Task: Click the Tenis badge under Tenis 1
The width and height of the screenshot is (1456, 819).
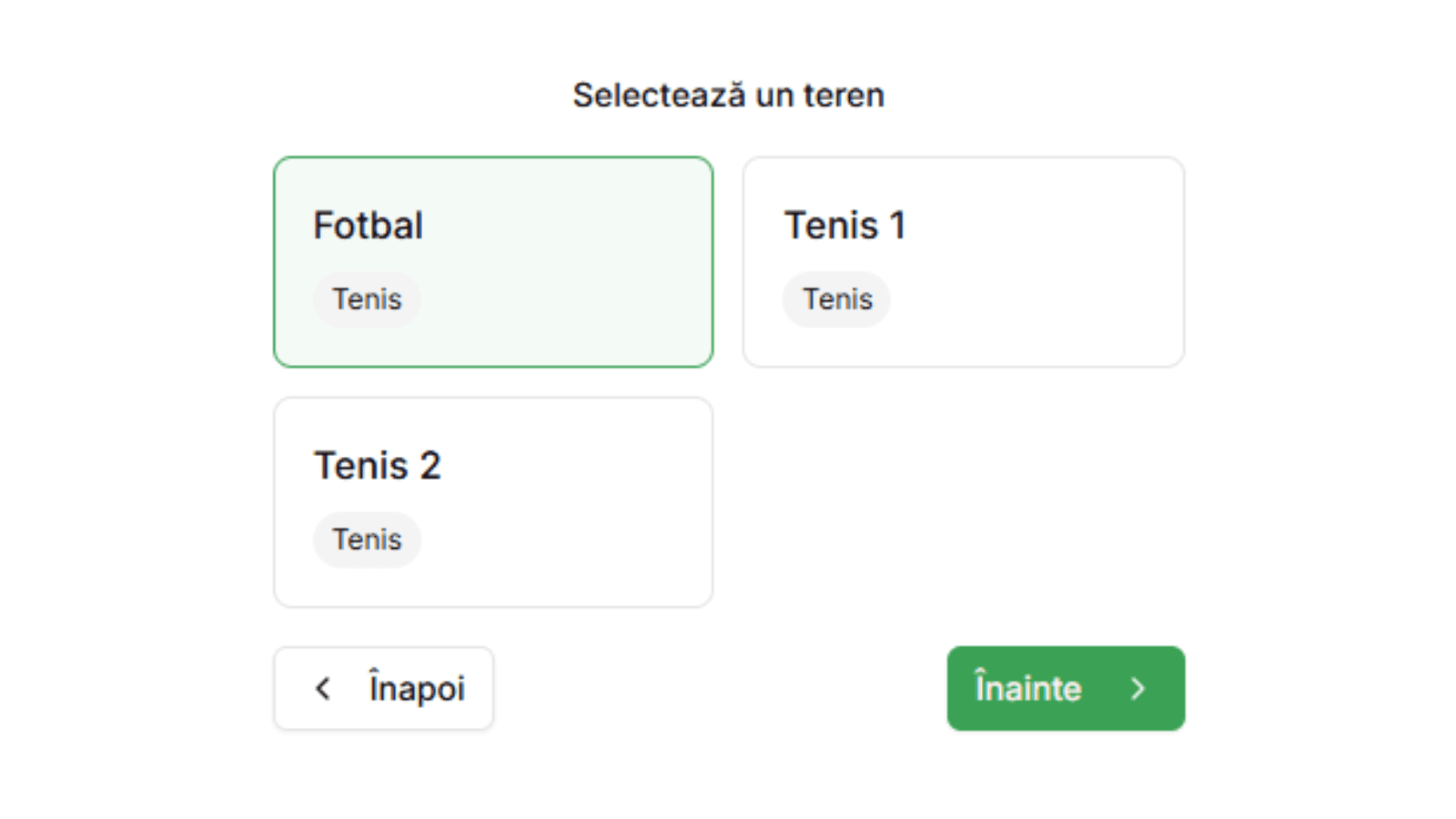Action: [836, 299]
